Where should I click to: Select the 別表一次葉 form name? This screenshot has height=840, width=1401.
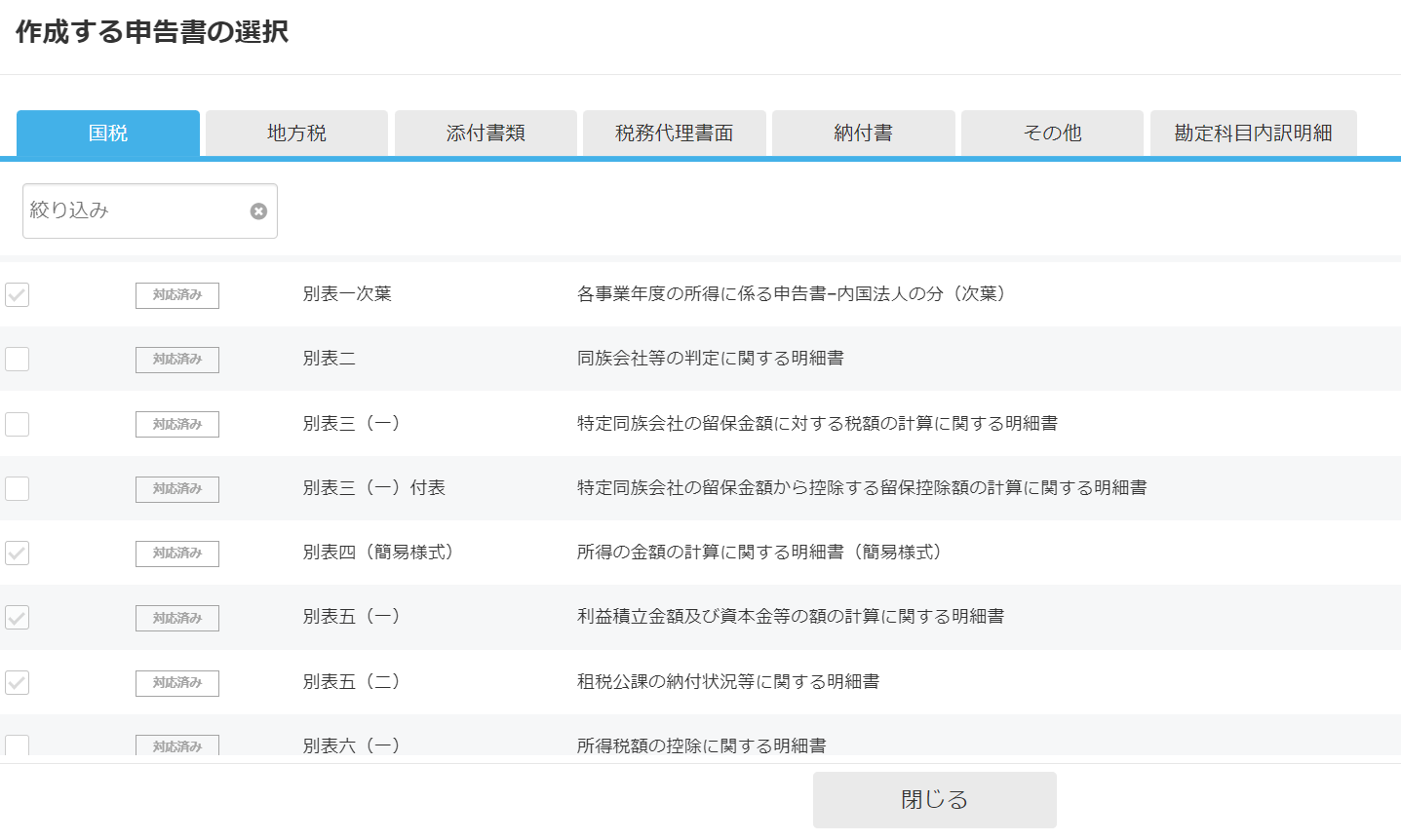click(x=347, y=294)
